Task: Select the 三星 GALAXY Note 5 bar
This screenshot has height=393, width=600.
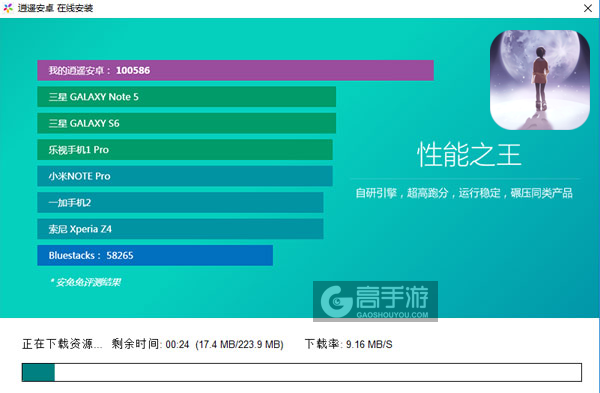Action: point(186,97)
